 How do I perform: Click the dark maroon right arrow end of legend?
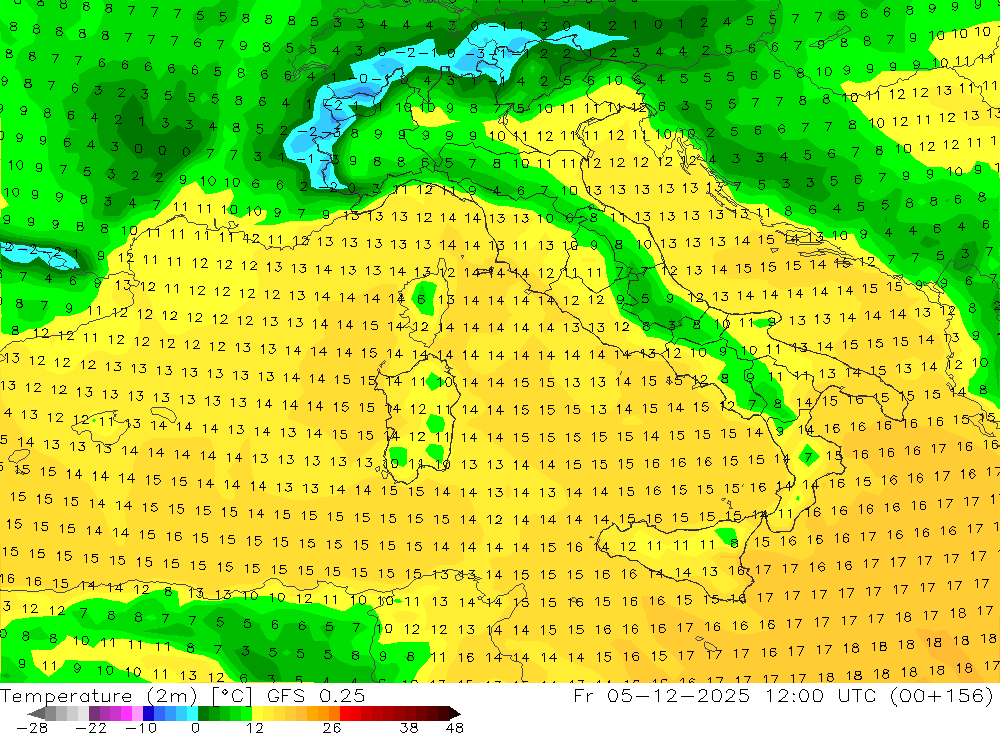[455, 713]
